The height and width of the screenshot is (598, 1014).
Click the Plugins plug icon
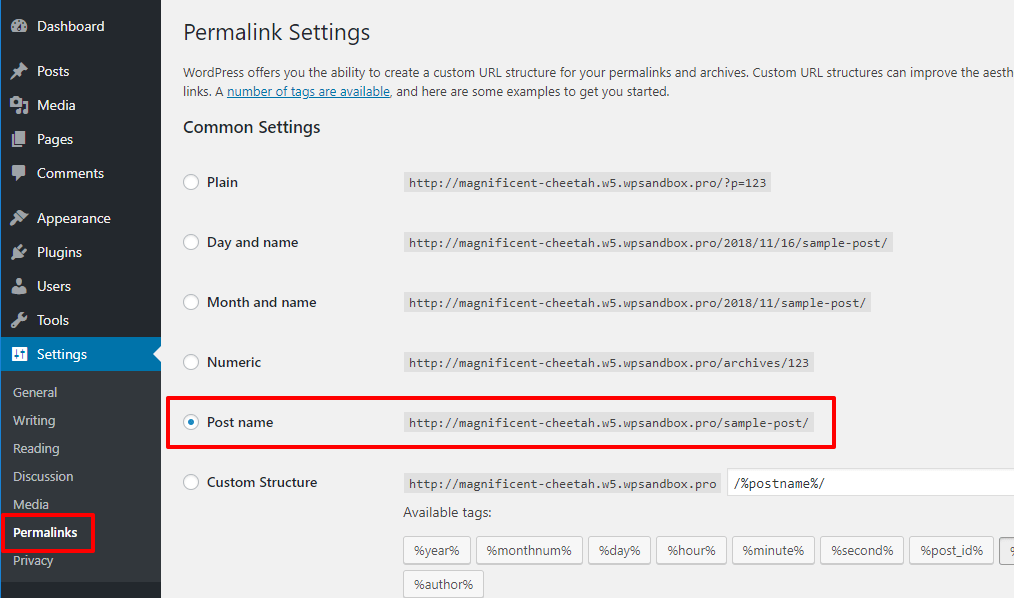(x=19, y=252)
